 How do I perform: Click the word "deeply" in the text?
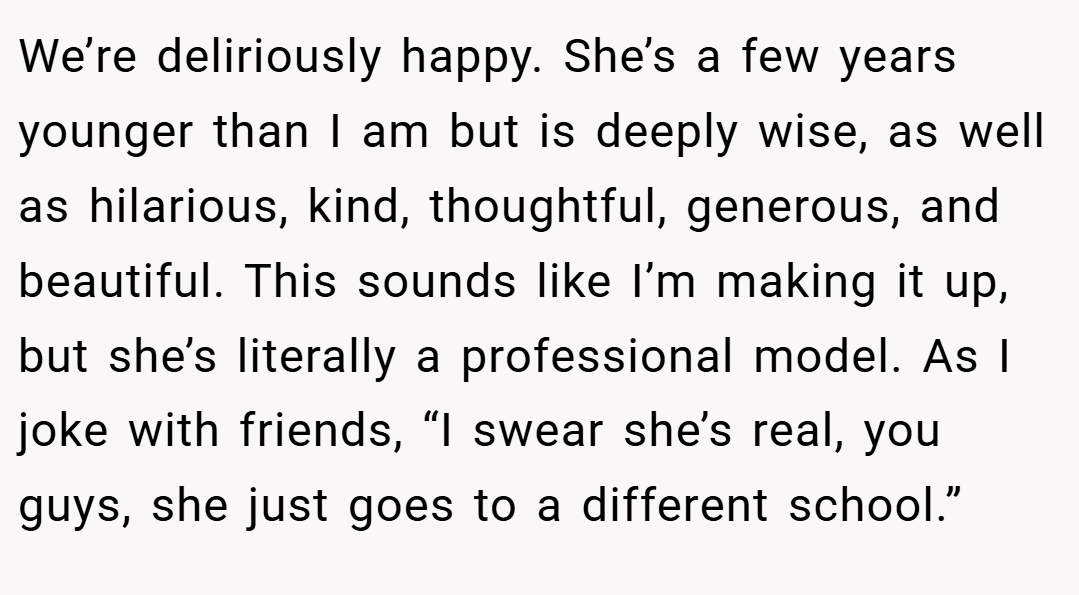tap(667, 131)
